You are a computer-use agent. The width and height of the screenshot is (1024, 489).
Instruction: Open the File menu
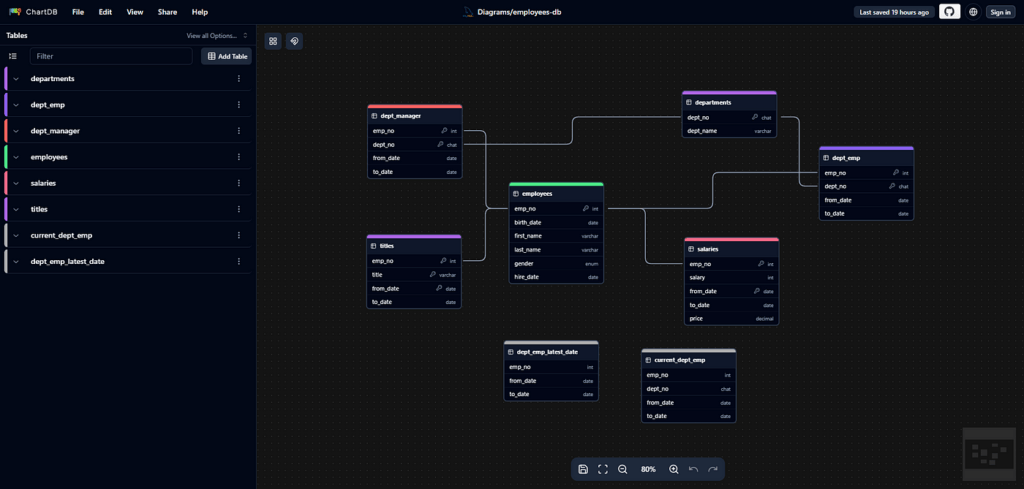click(x=78, y=12)
